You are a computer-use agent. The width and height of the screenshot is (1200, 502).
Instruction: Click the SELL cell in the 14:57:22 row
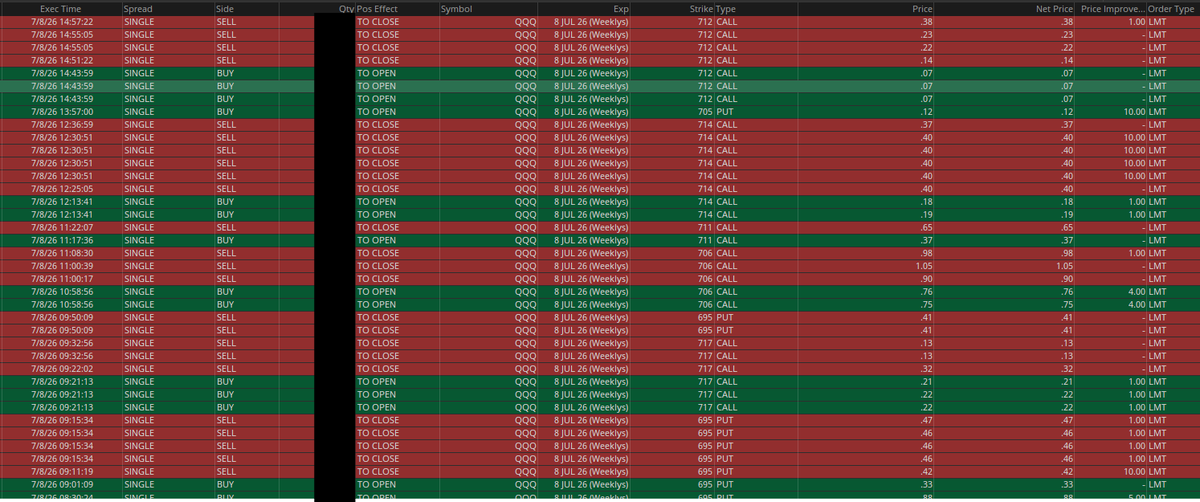point(226,21)
